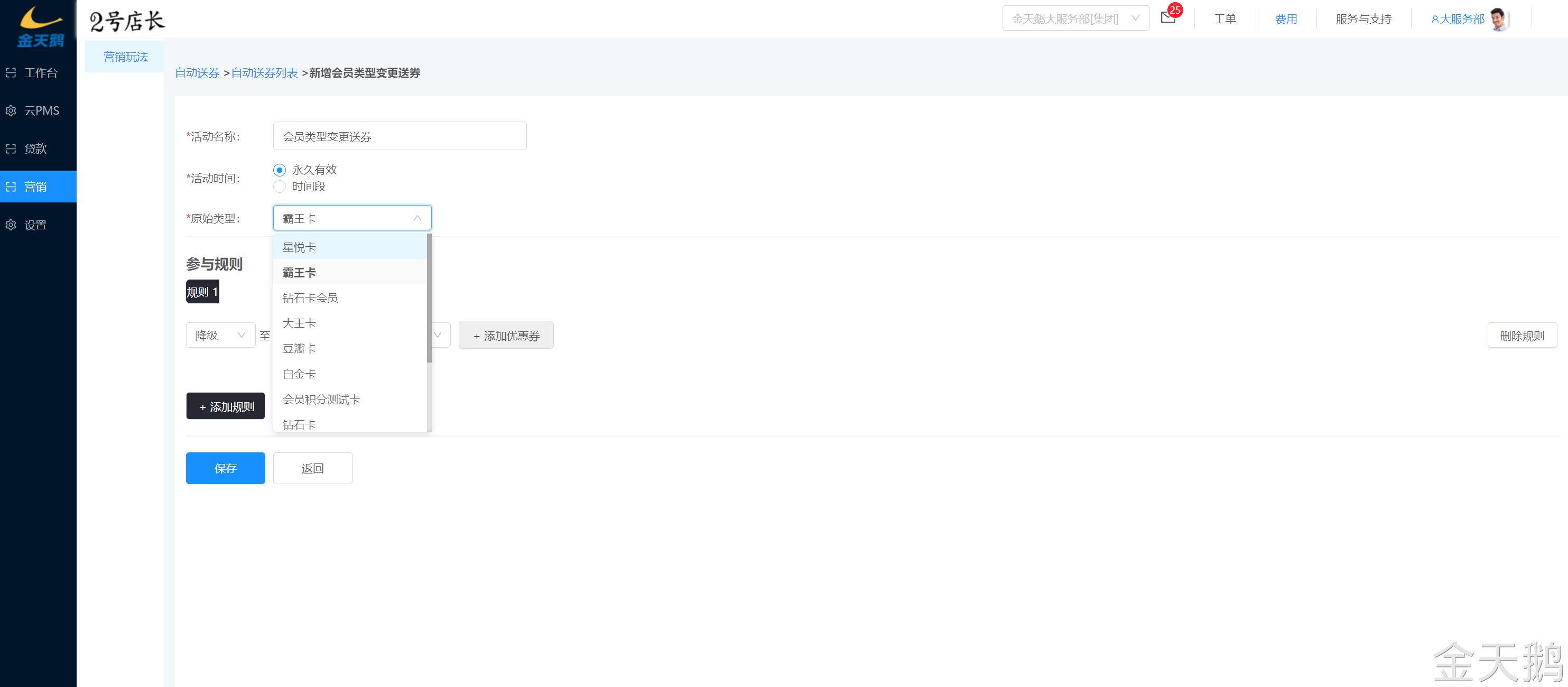Choose 白金卡 from the dropdown list
Screen dimensions: 1568x687
350,374
